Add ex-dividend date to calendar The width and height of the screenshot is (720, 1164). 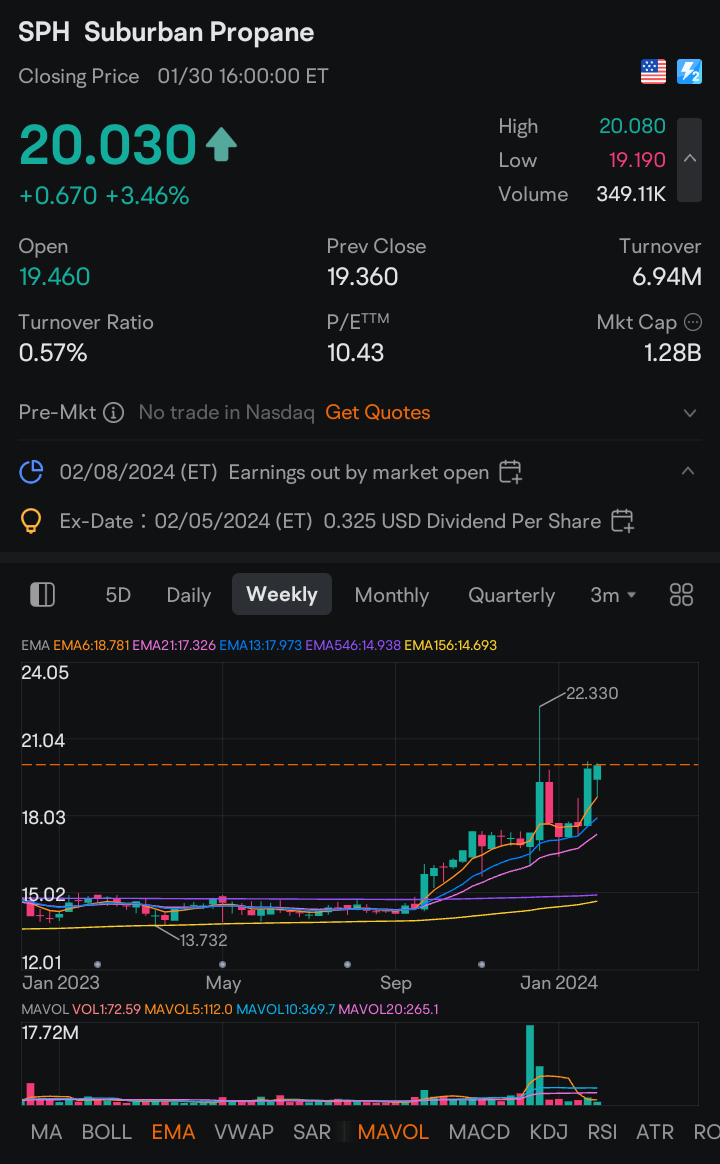click(622, 521)
